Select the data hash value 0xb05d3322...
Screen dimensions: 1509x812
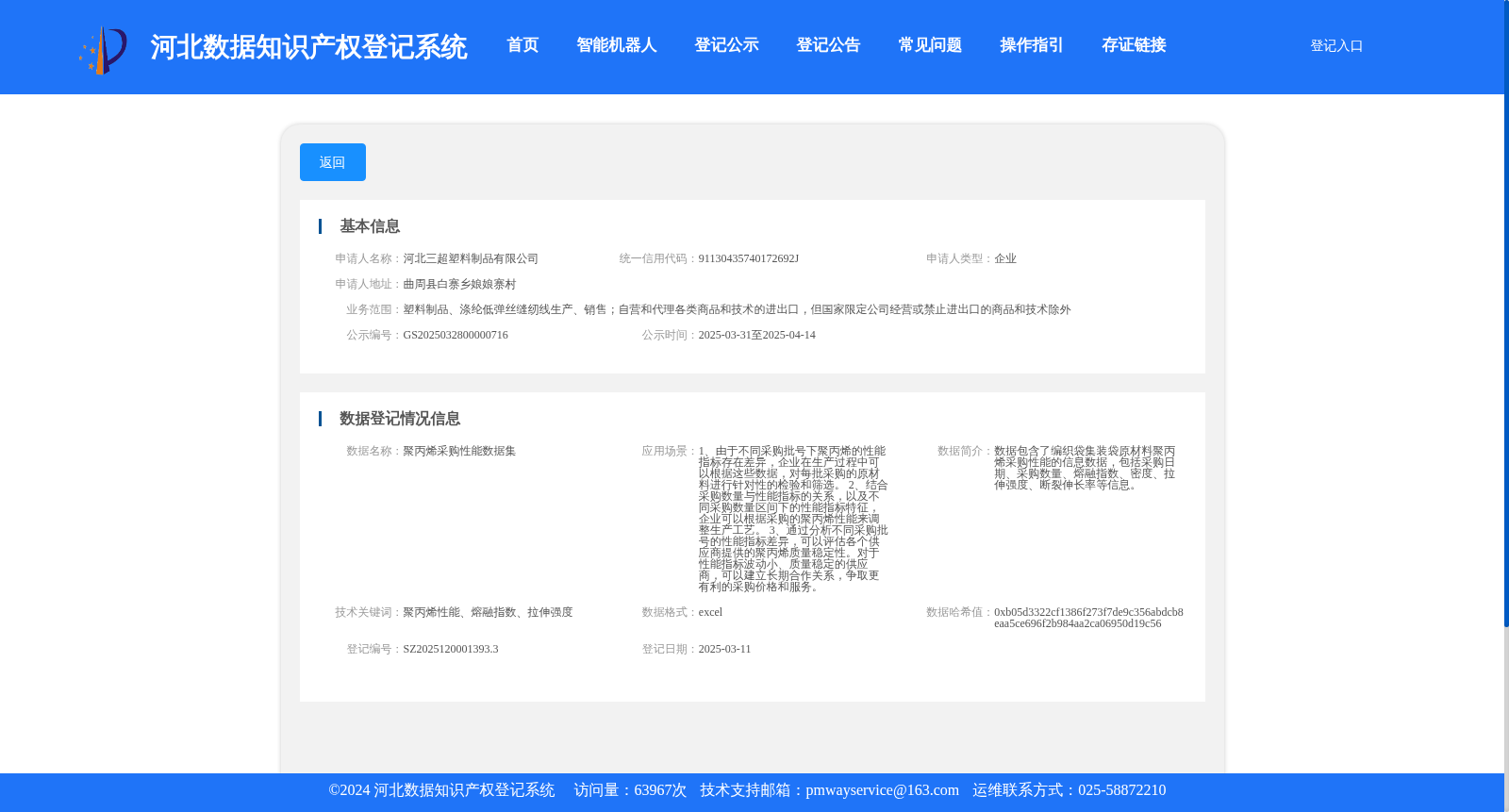pyautogui.click(x=1088, y=618)
